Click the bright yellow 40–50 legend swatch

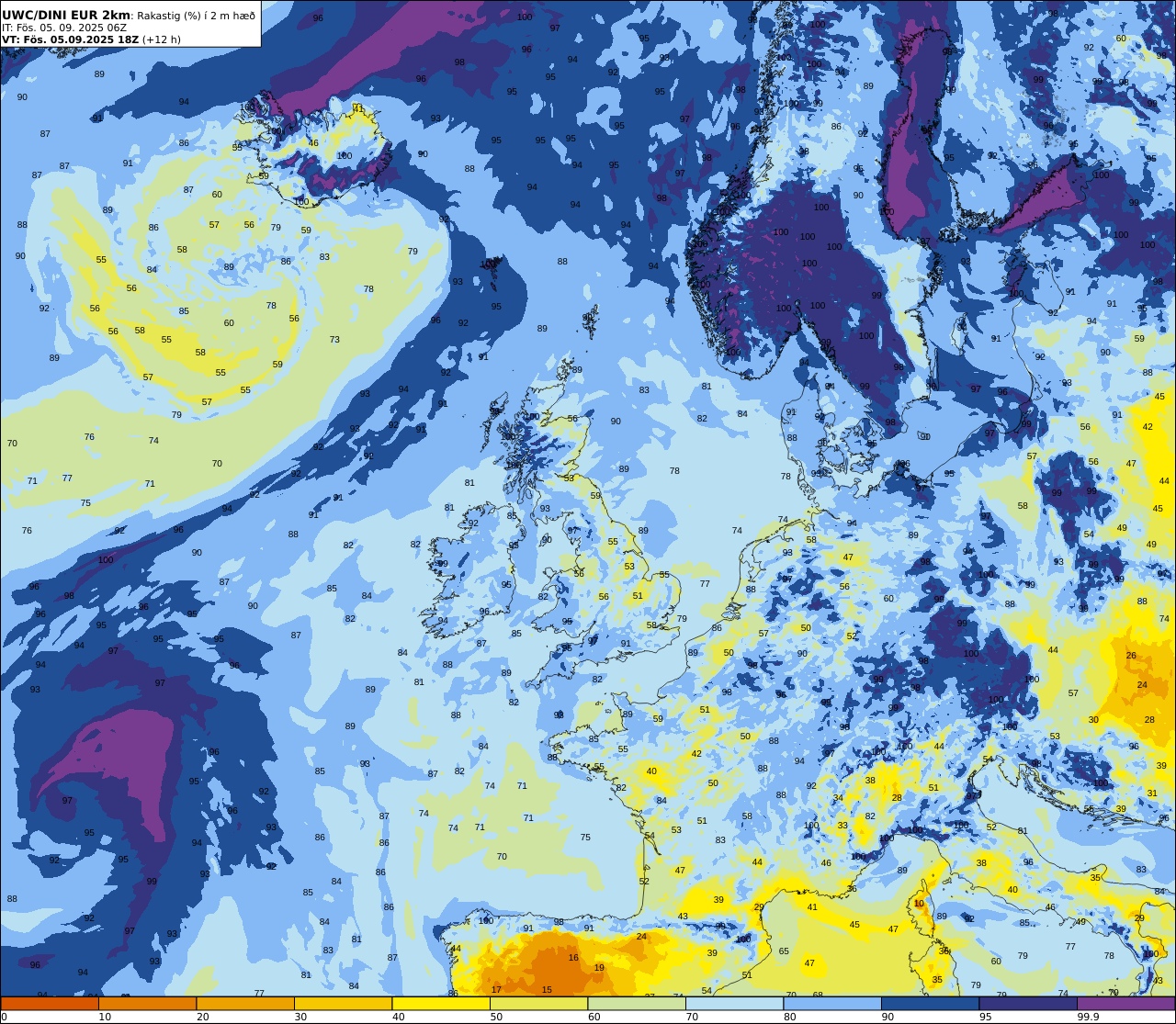click(441, 1003)
